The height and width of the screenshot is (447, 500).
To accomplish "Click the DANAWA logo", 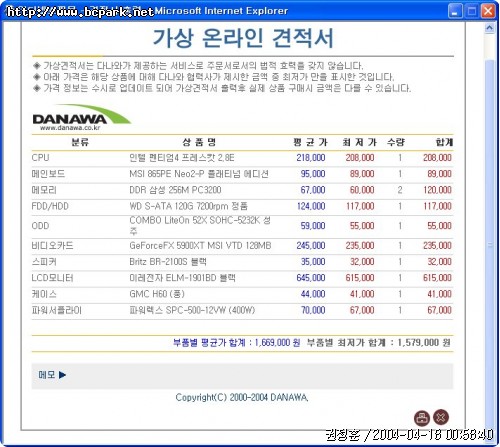I will pos(82,117).
